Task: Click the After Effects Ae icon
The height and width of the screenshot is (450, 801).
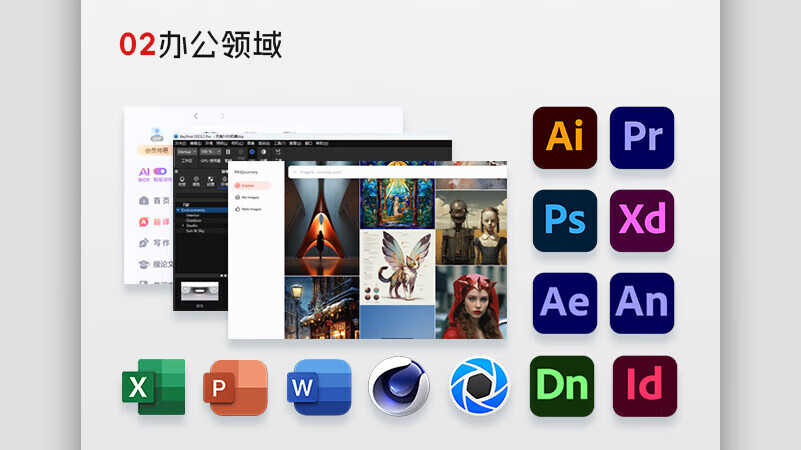Action: [564, 303]
